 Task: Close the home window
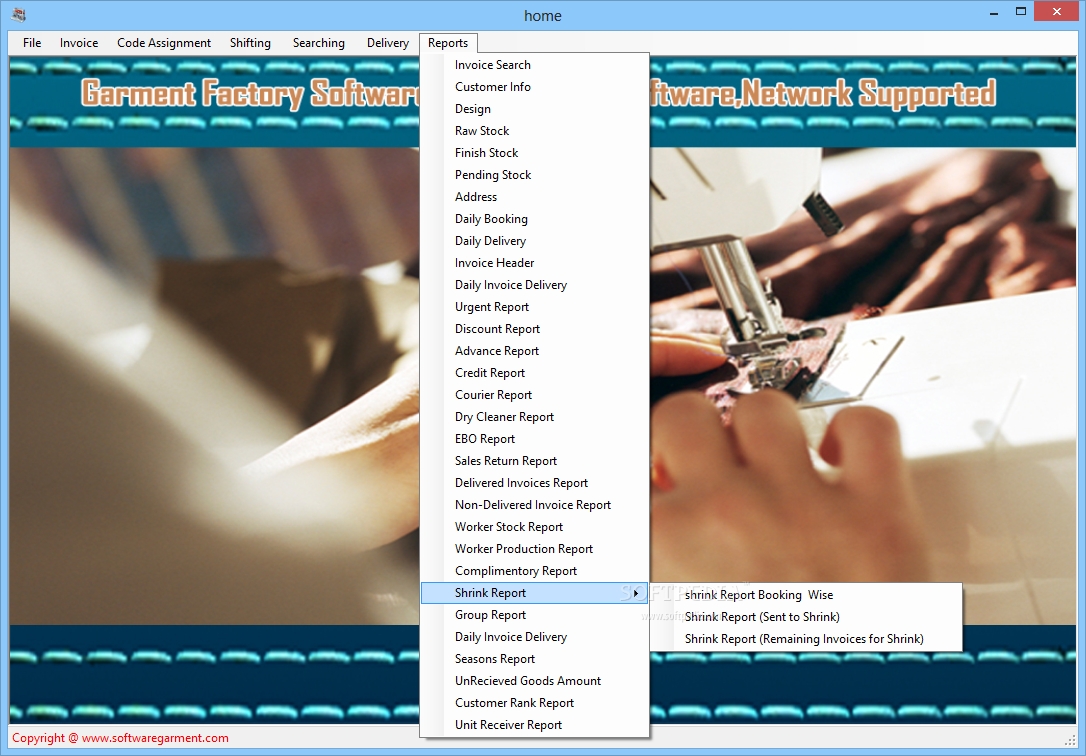[x=1057, y=12]
